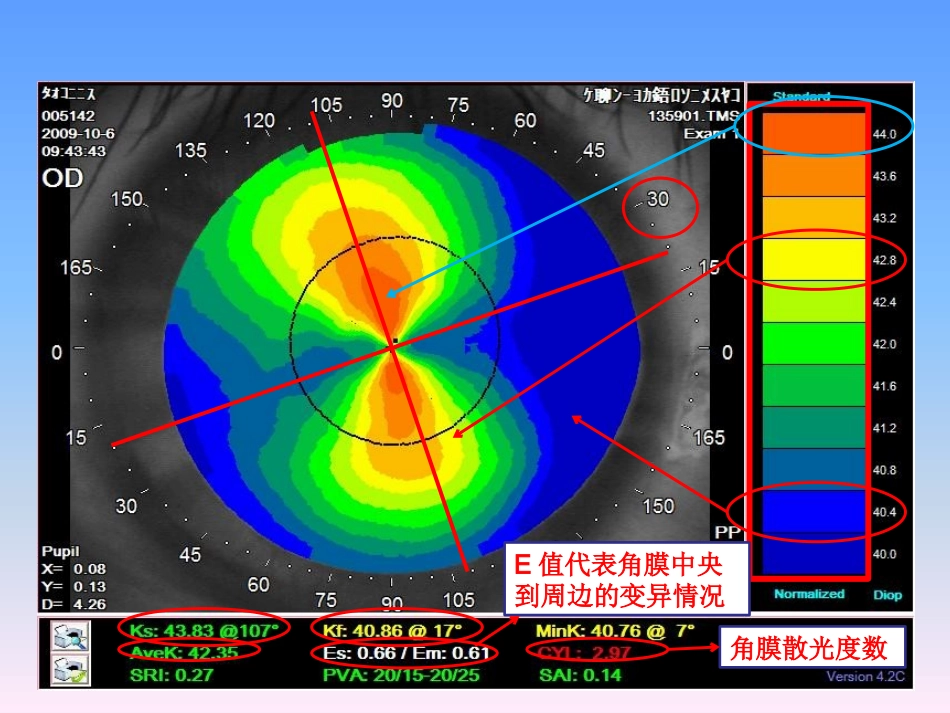Image resolution: width=950 pixels, height=713 pixels.
Task: Click the Diop unit label
Action: click(x=886, y=595)
